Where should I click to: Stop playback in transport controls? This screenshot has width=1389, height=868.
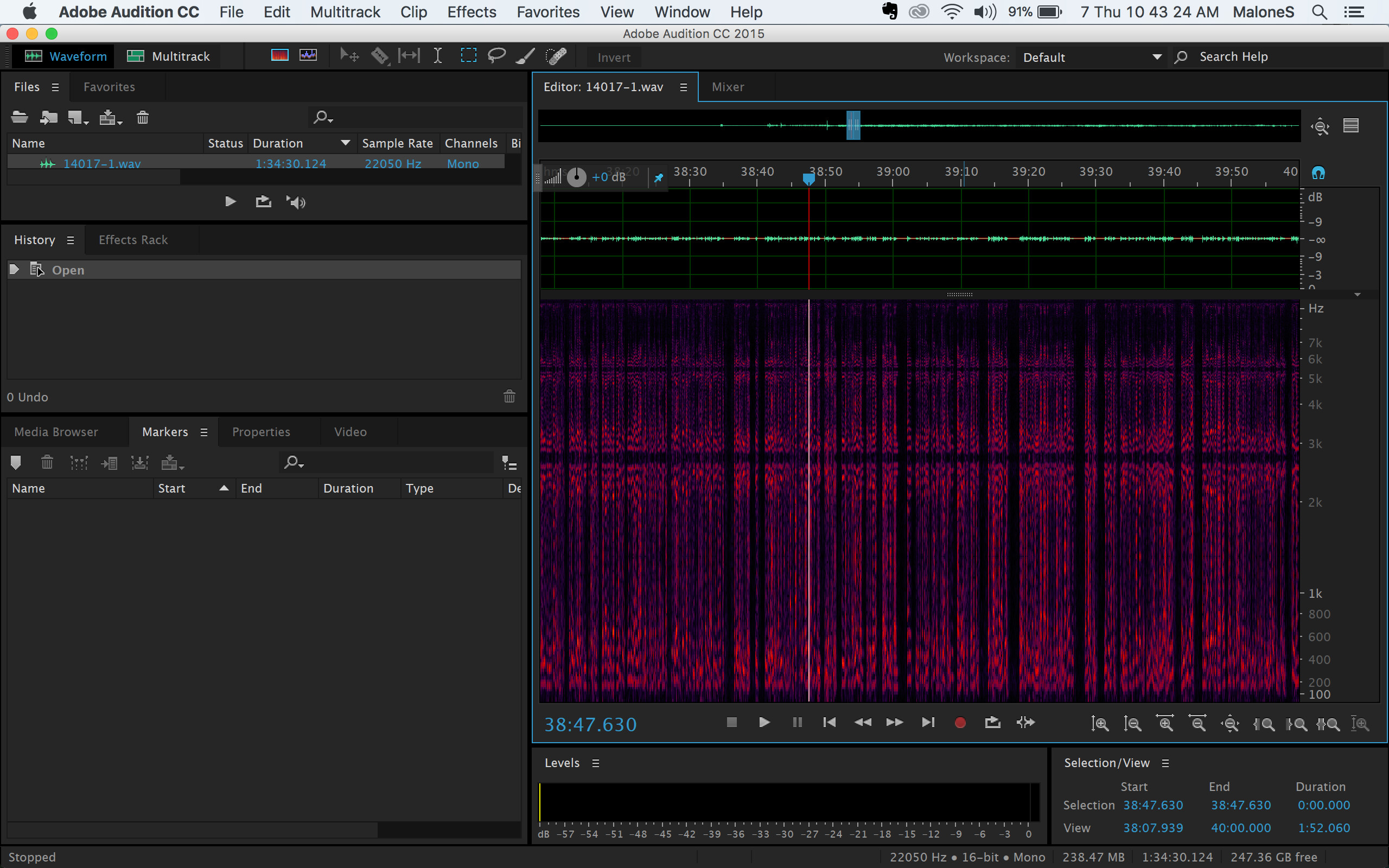(731, 722)
